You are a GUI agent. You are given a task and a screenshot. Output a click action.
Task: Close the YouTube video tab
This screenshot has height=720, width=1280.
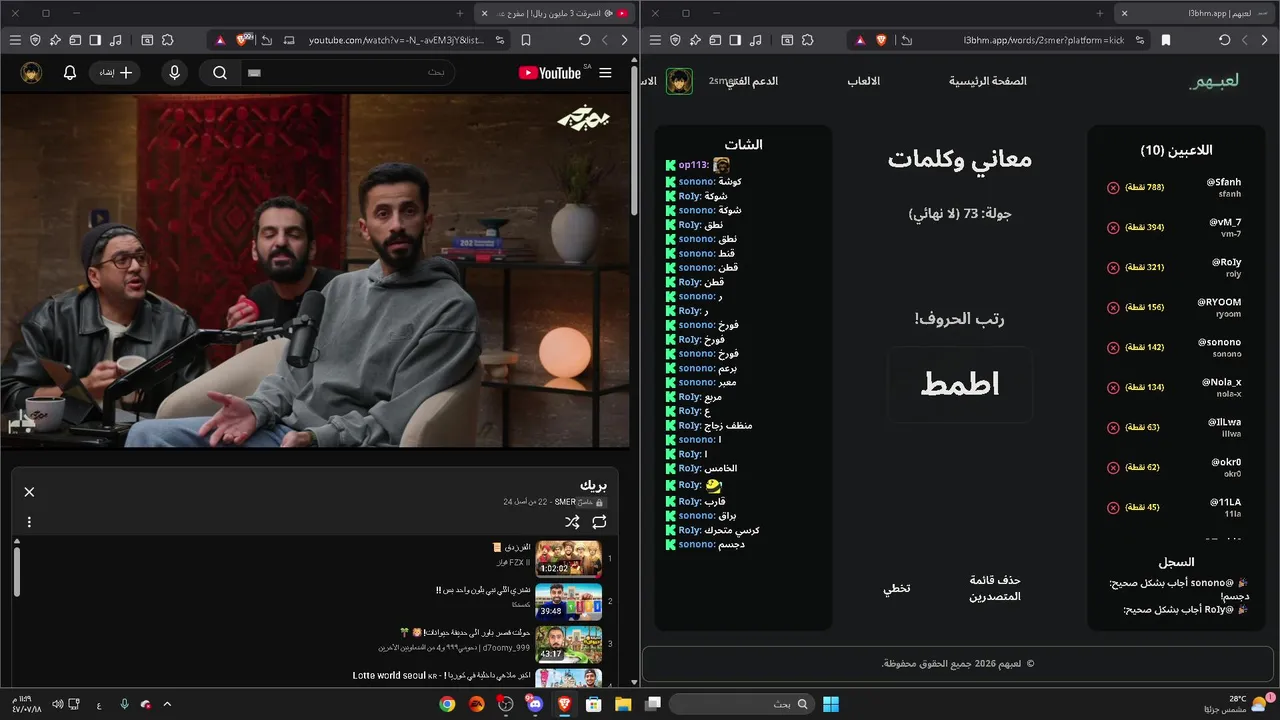pyautogui.click(x=485, y=13)
